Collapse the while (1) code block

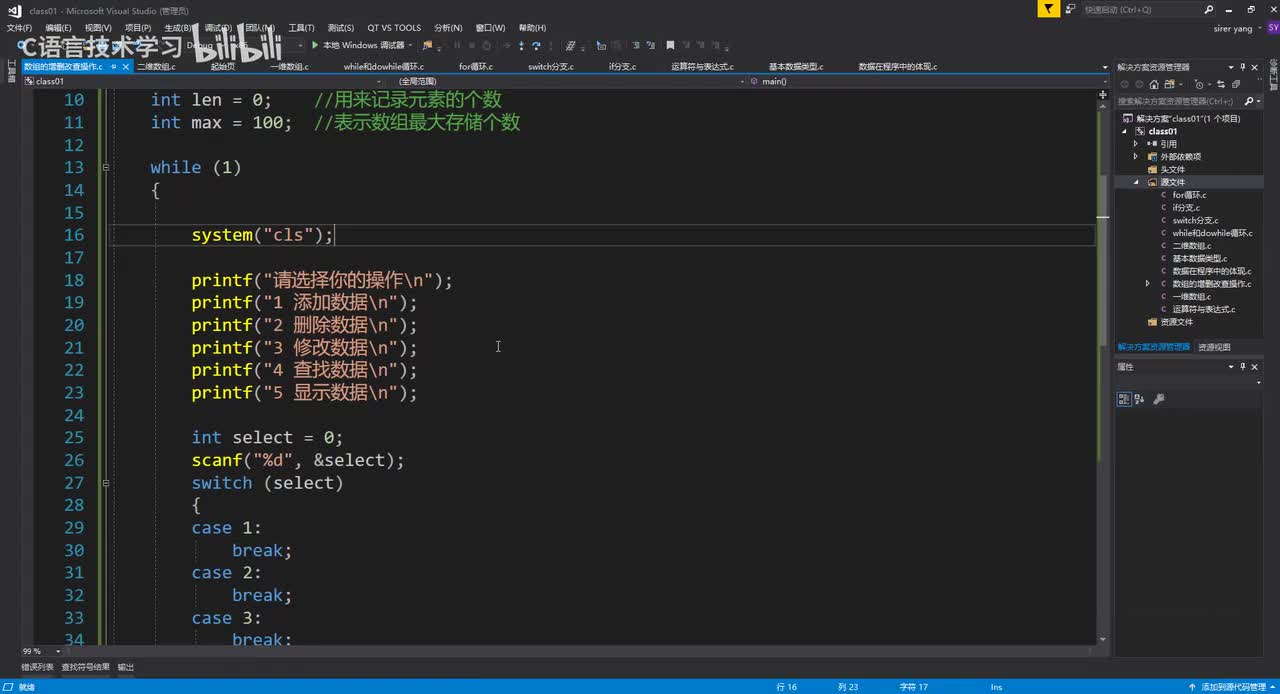(x=106, y=167)
